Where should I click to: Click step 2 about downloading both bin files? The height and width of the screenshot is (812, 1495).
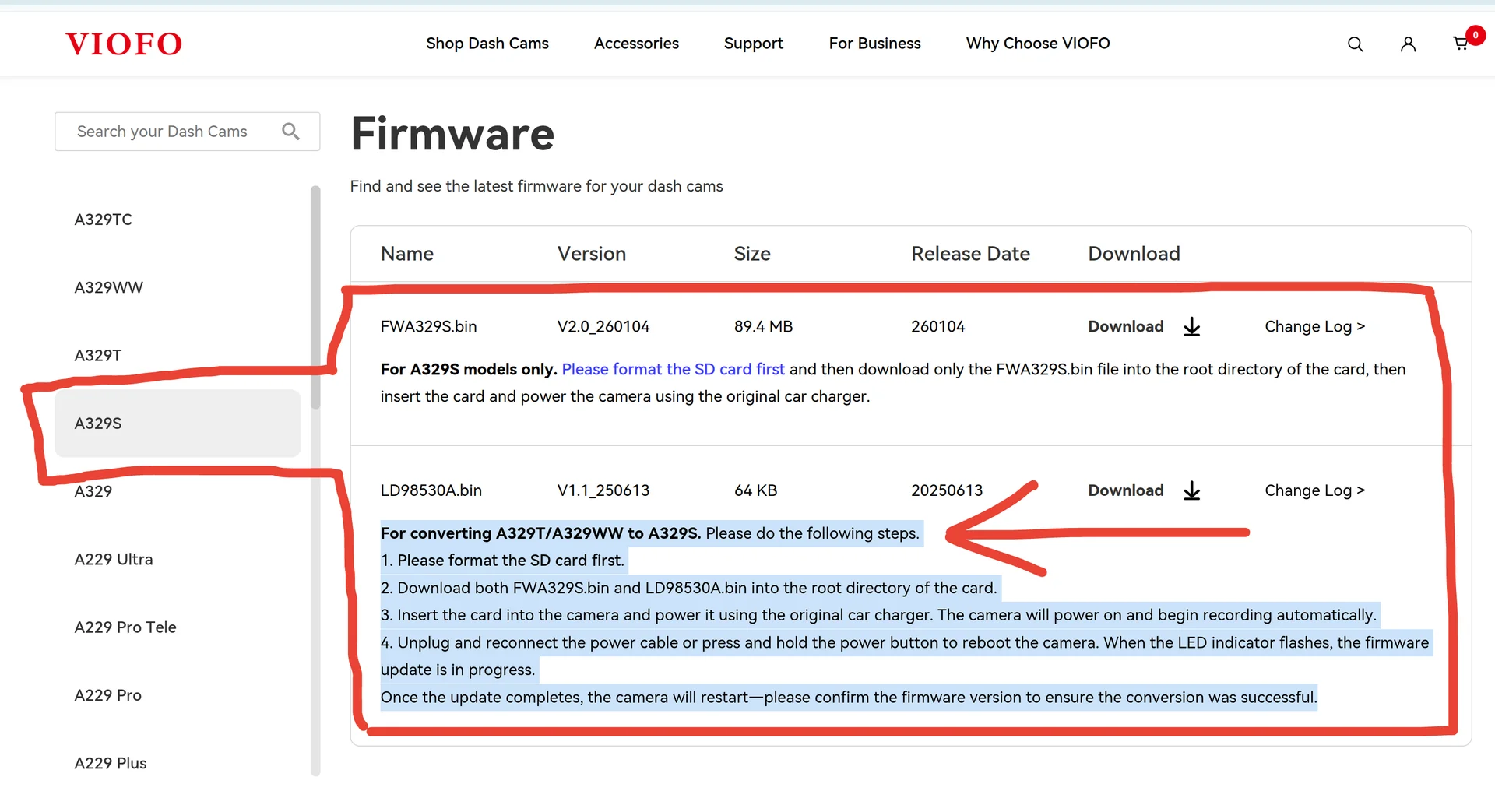(689, 588)
